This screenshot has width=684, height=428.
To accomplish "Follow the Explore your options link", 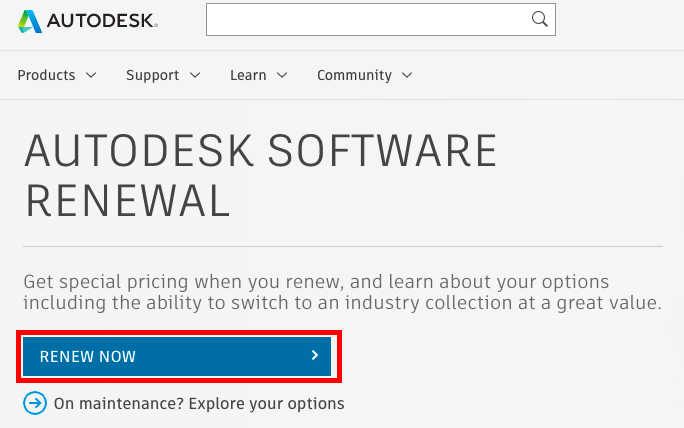I will [x=199, y=404].
